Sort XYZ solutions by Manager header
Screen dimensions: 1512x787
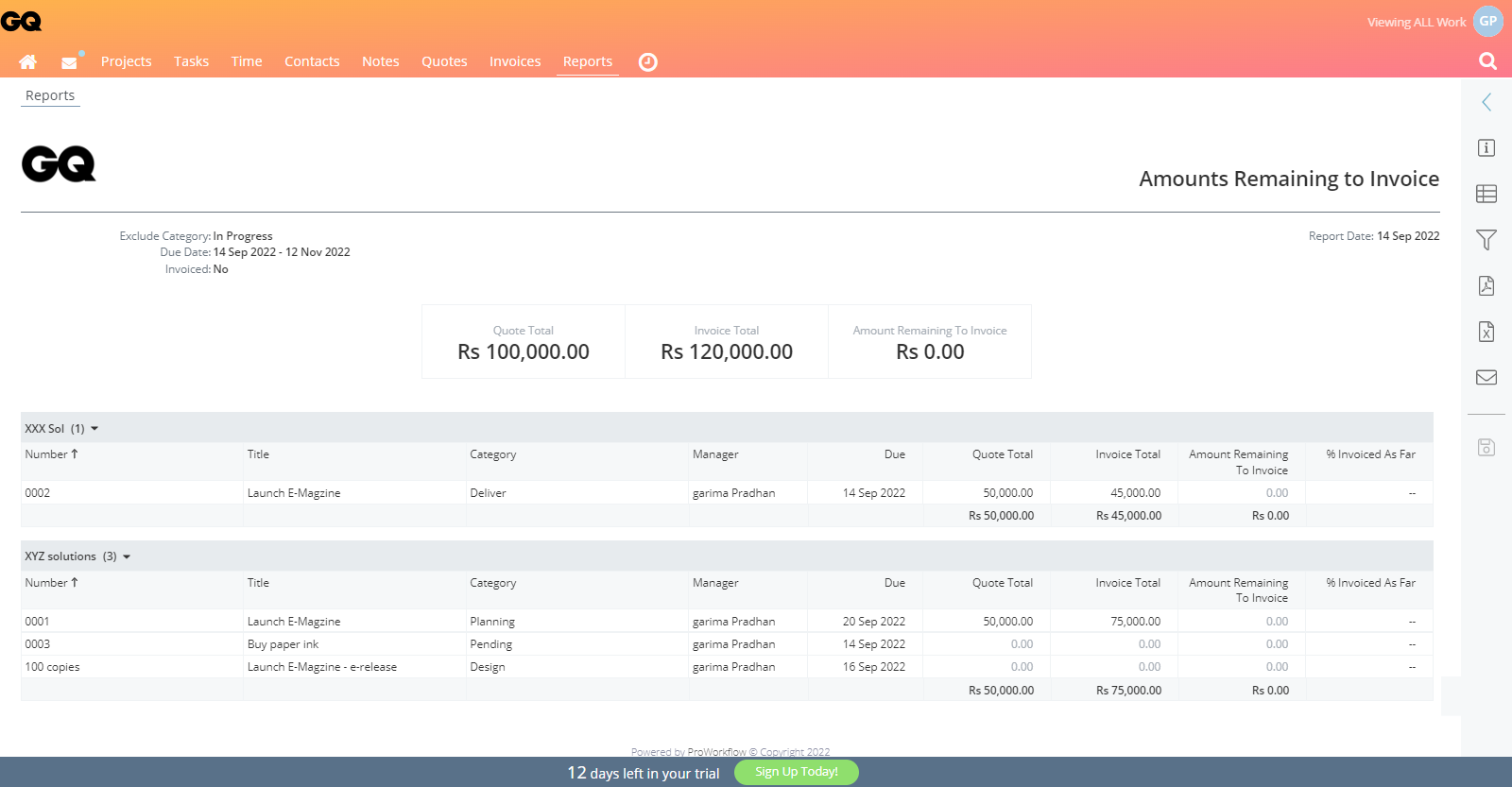[x=715, y=583]
